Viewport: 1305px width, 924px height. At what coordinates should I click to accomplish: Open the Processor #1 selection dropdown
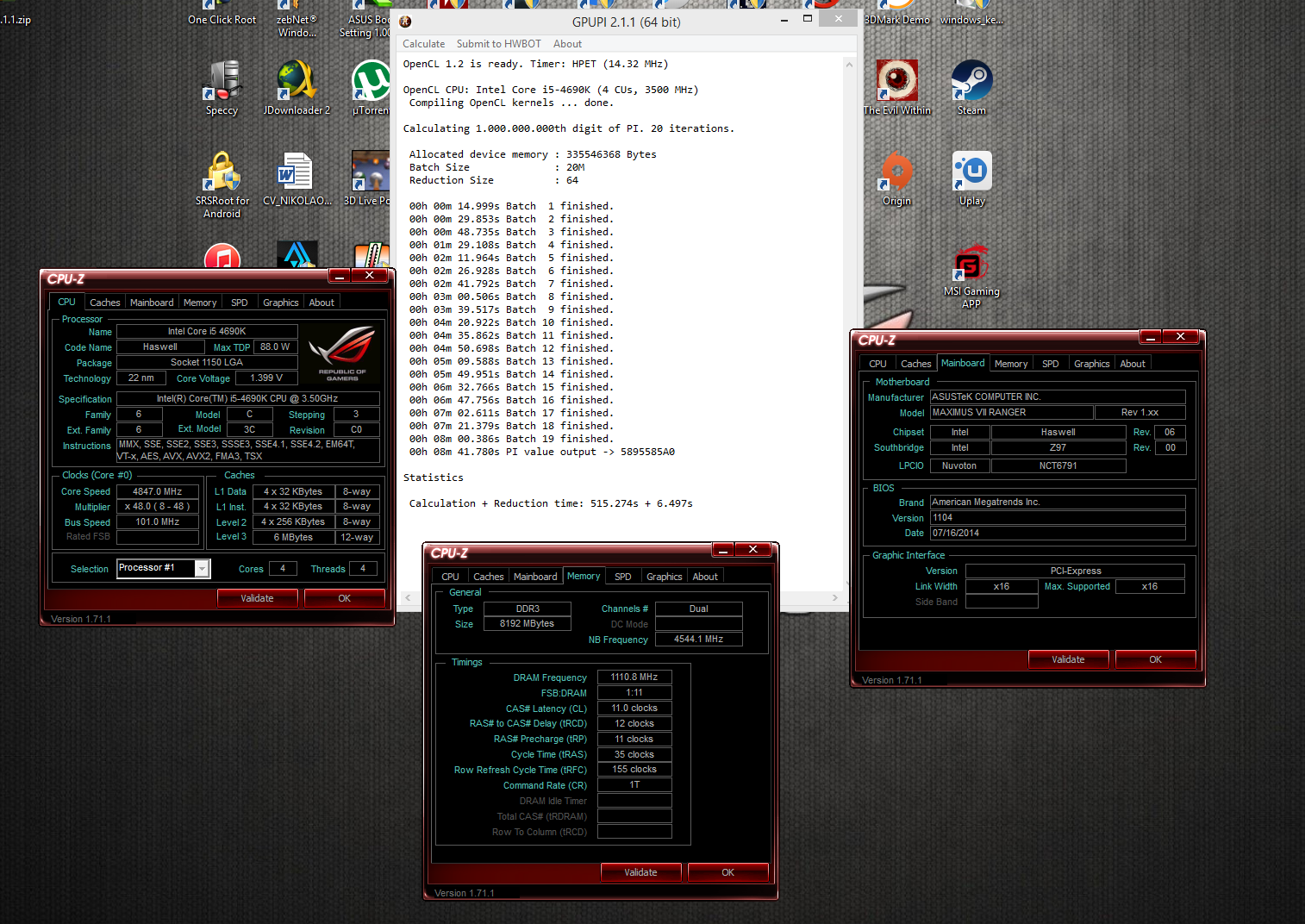(x=164, y=568)
